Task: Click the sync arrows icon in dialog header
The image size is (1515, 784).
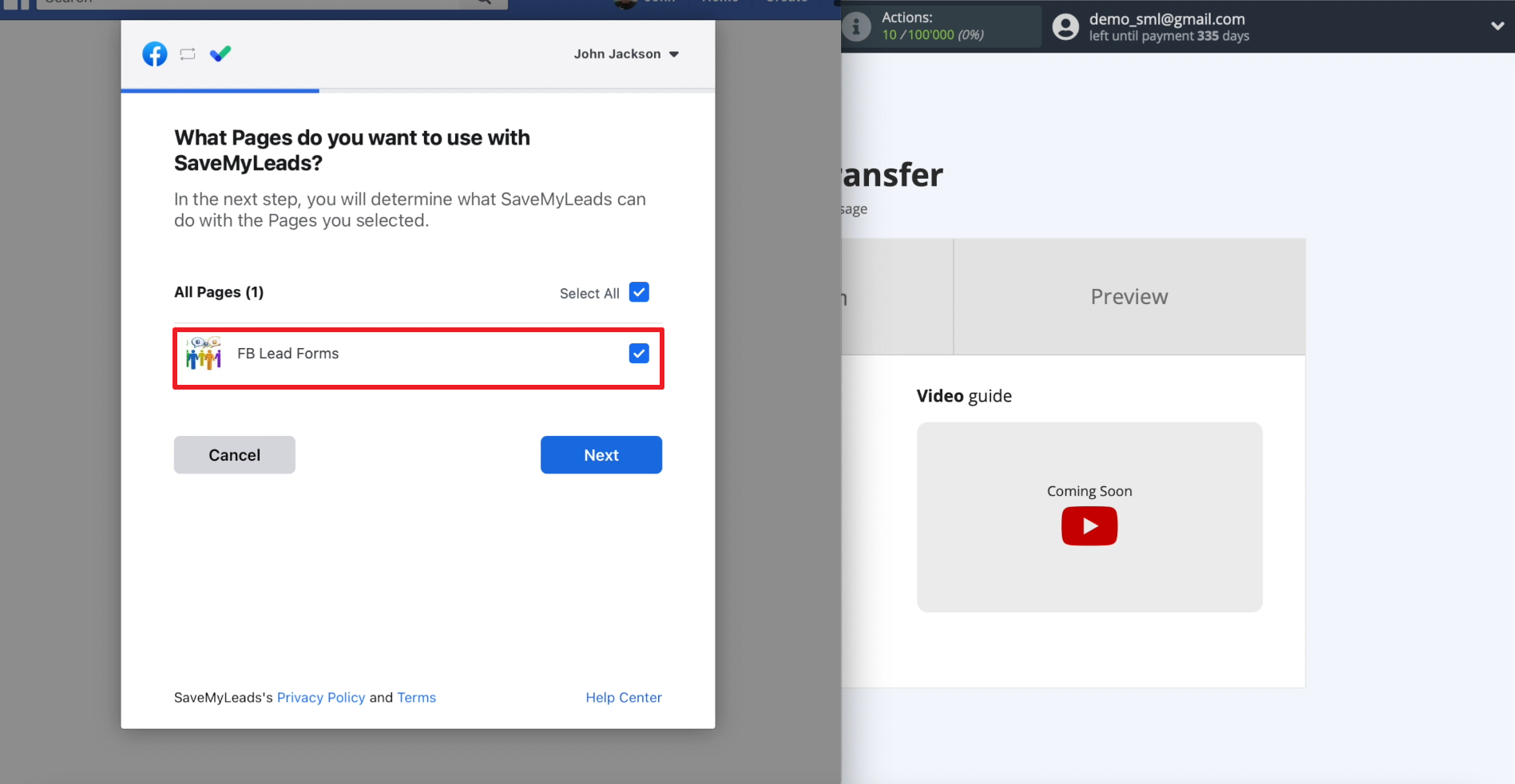Action: click(188, 54)
